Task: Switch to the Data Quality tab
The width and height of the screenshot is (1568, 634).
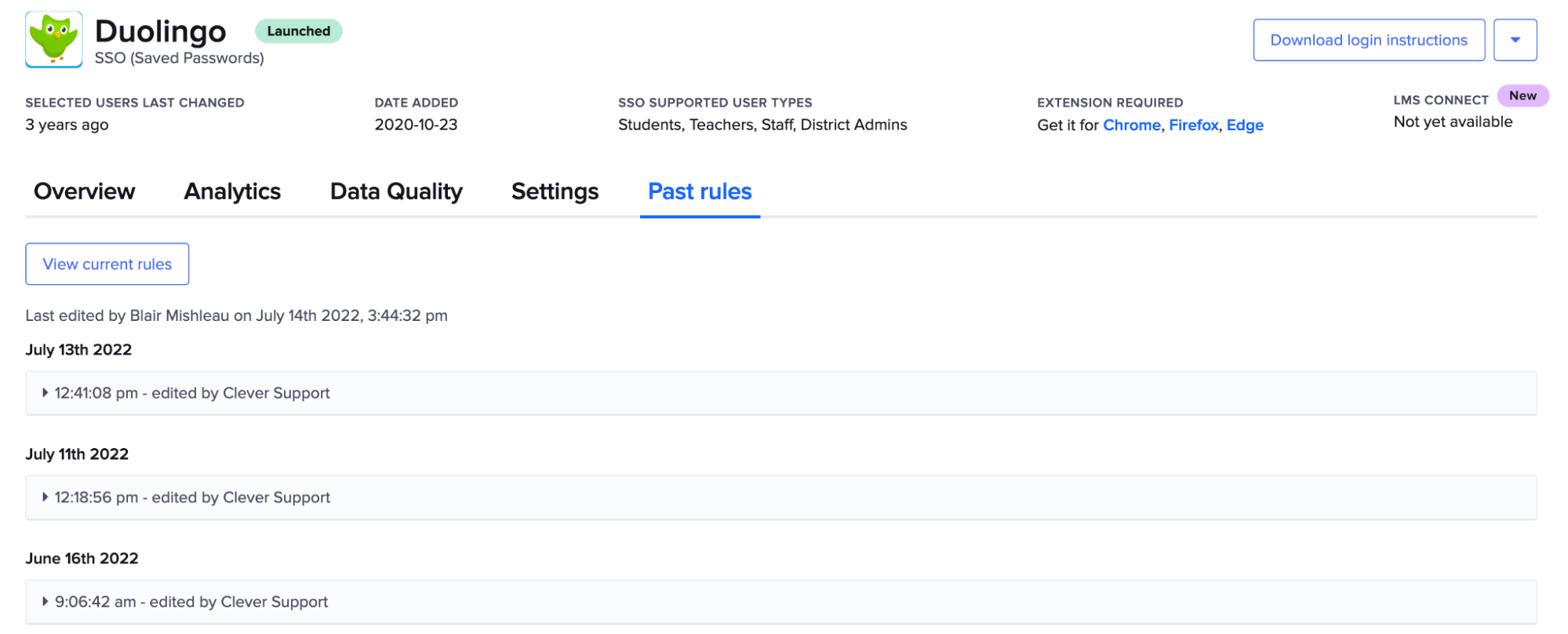Action: tap(395, 191)
